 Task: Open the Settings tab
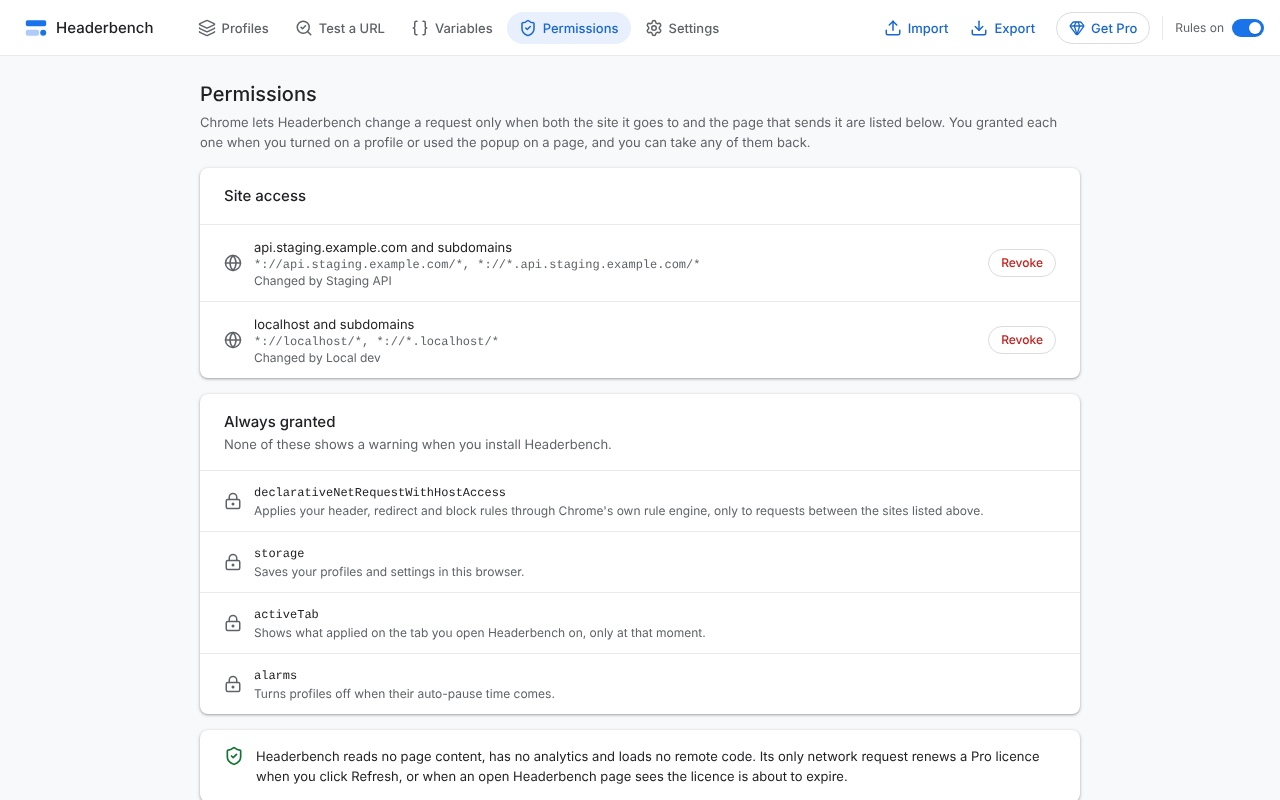(x=683, y=28)
